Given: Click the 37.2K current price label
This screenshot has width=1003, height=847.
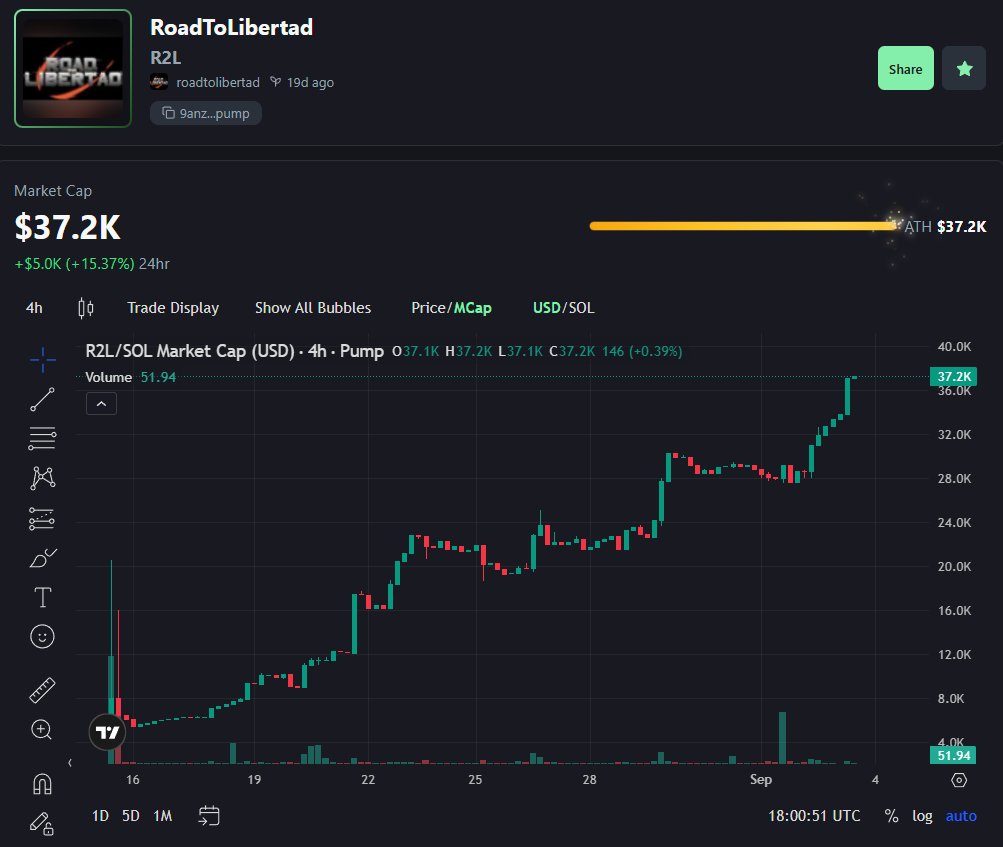Looking at the screenshot, I should click(x=953, y=376).
